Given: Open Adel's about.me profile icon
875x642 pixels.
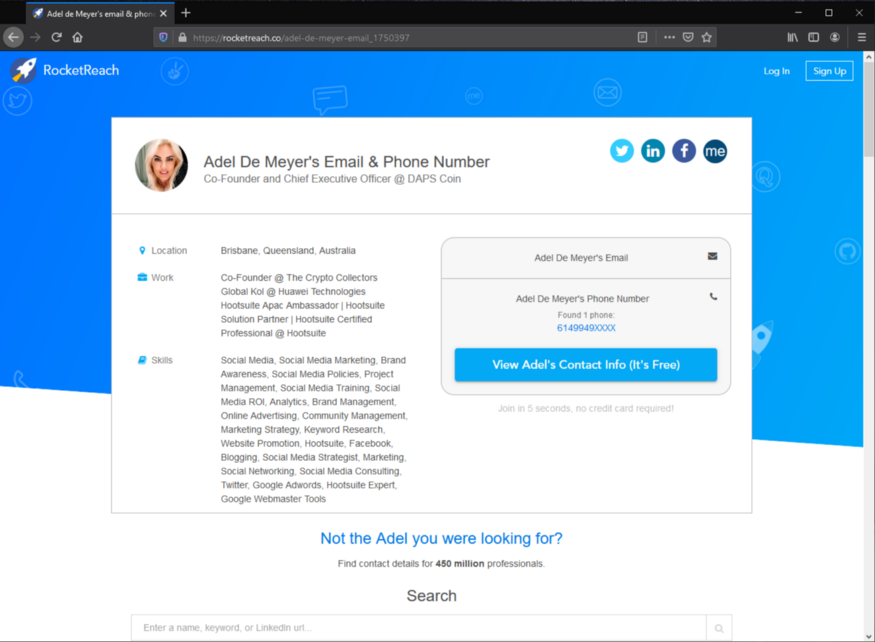Looking at the screenshot, I should click(x=715, y=151).
